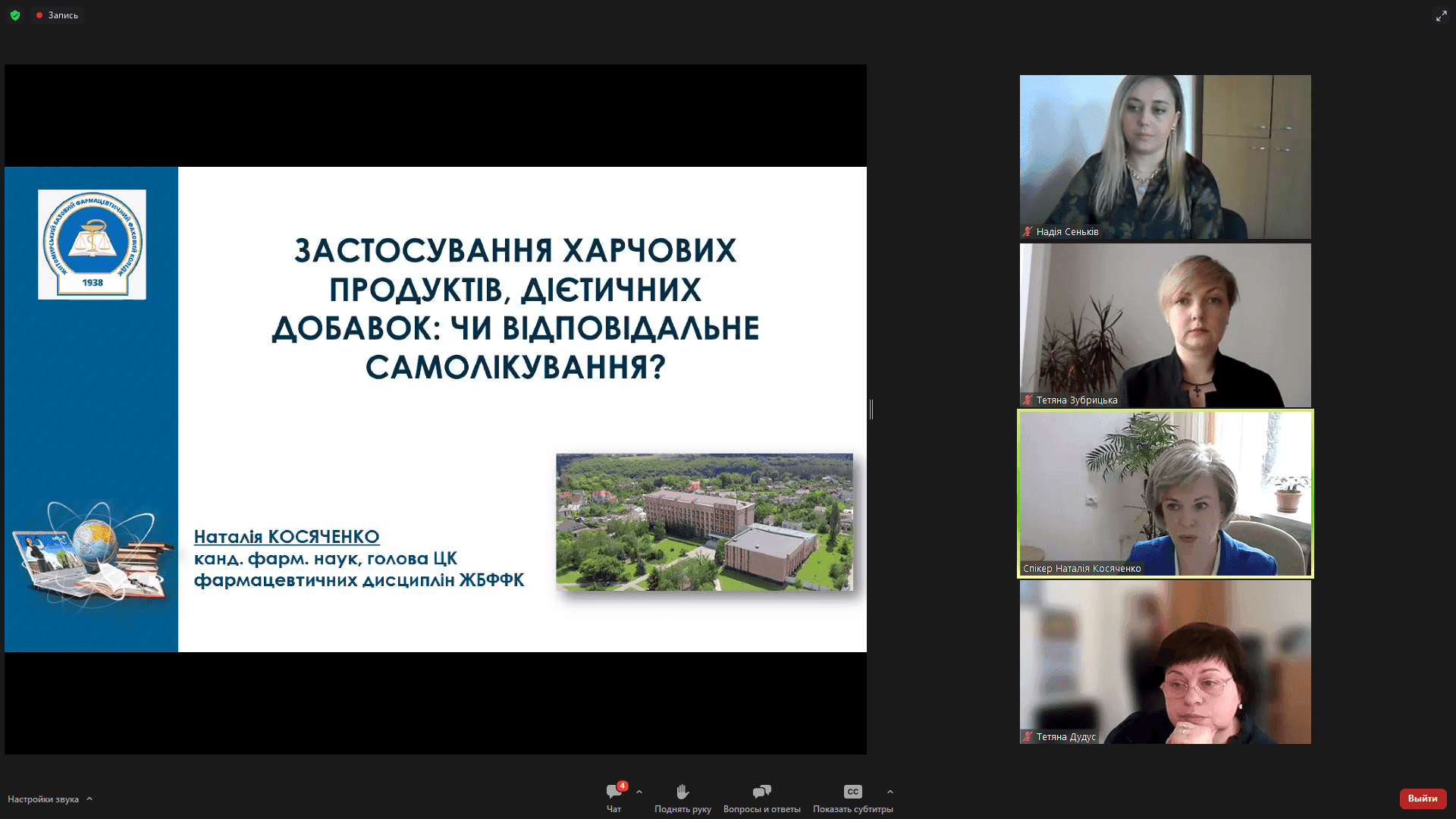Click muted mic icon beside Тетяна Дудус
This screenshot has width=1456, height=819.
click(1028, 737)
